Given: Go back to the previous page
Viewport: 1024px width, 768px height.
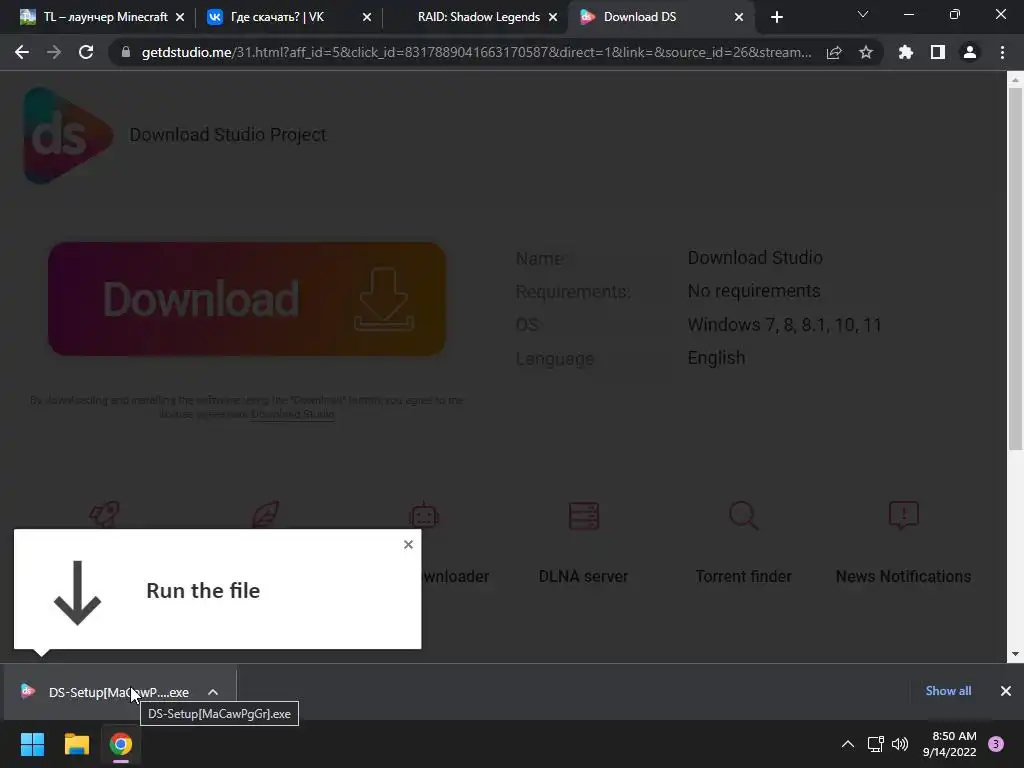Looking at the screenshot, I should (22, 52).
